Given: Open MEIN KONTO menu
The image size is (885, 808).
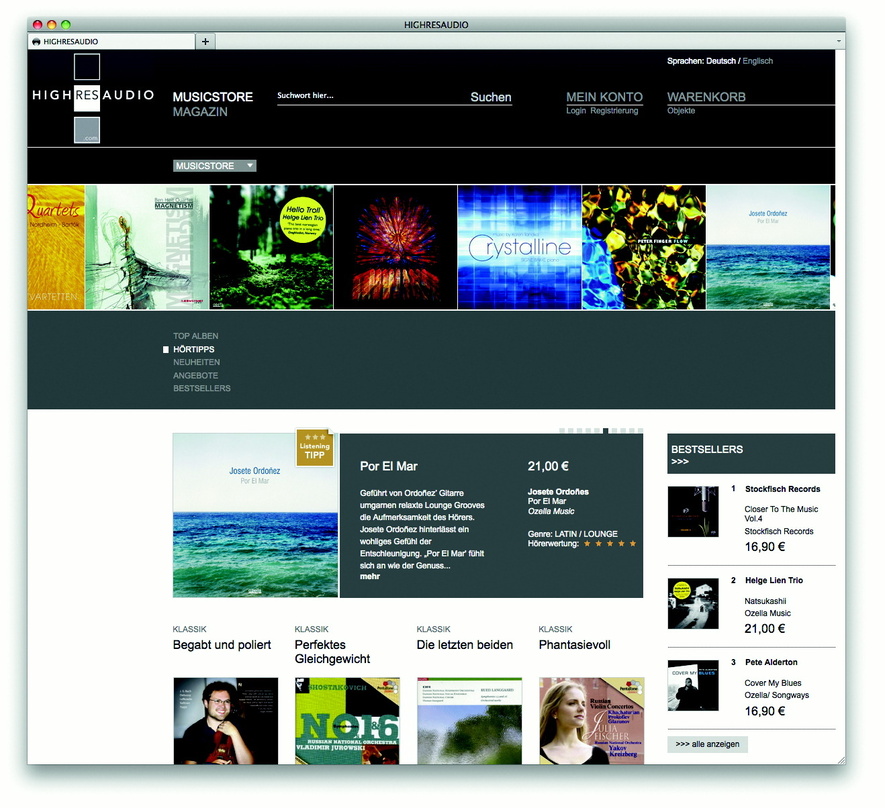Looking at the screenshot, I should click(x=604, y=97).
